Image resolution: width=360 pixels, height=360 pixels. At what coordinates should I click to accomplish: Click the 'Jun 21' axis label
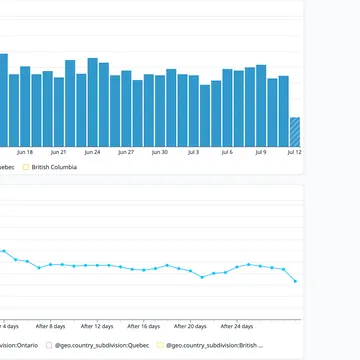tap(59, 152)
